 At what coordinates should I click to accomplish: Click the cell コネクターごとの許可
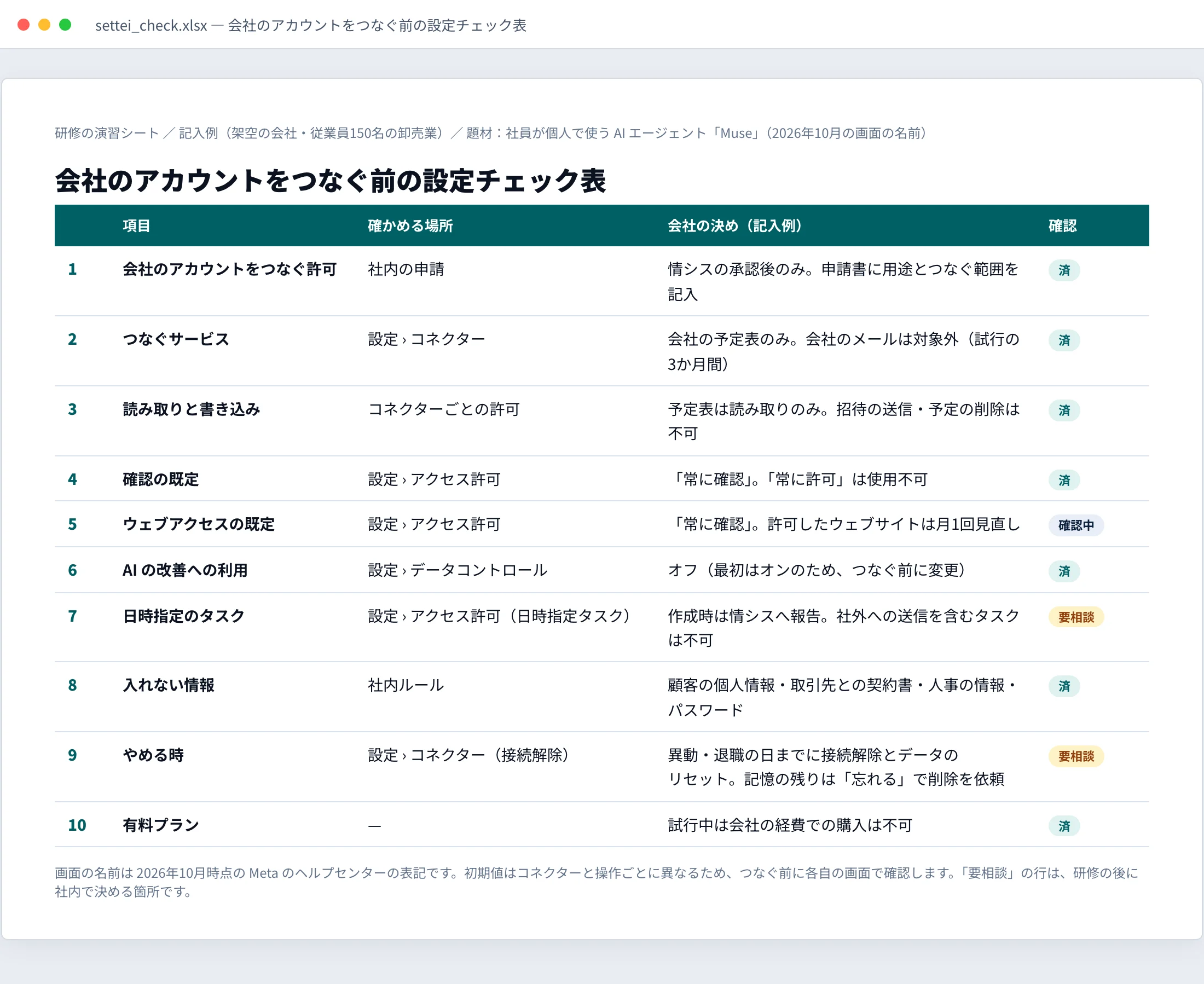[444, 409]
